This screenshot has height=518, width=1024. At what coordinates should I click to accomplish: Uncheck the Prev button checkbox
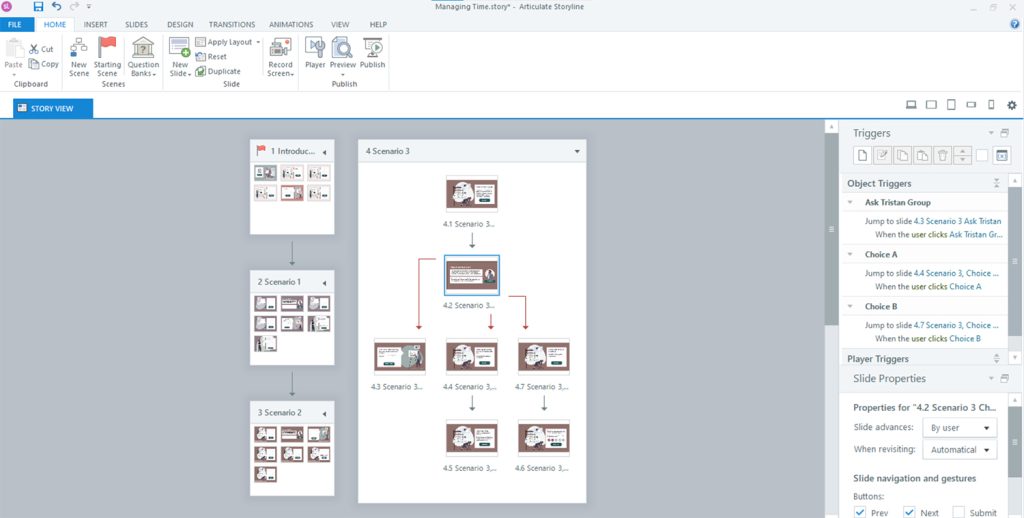pos(860,512)
